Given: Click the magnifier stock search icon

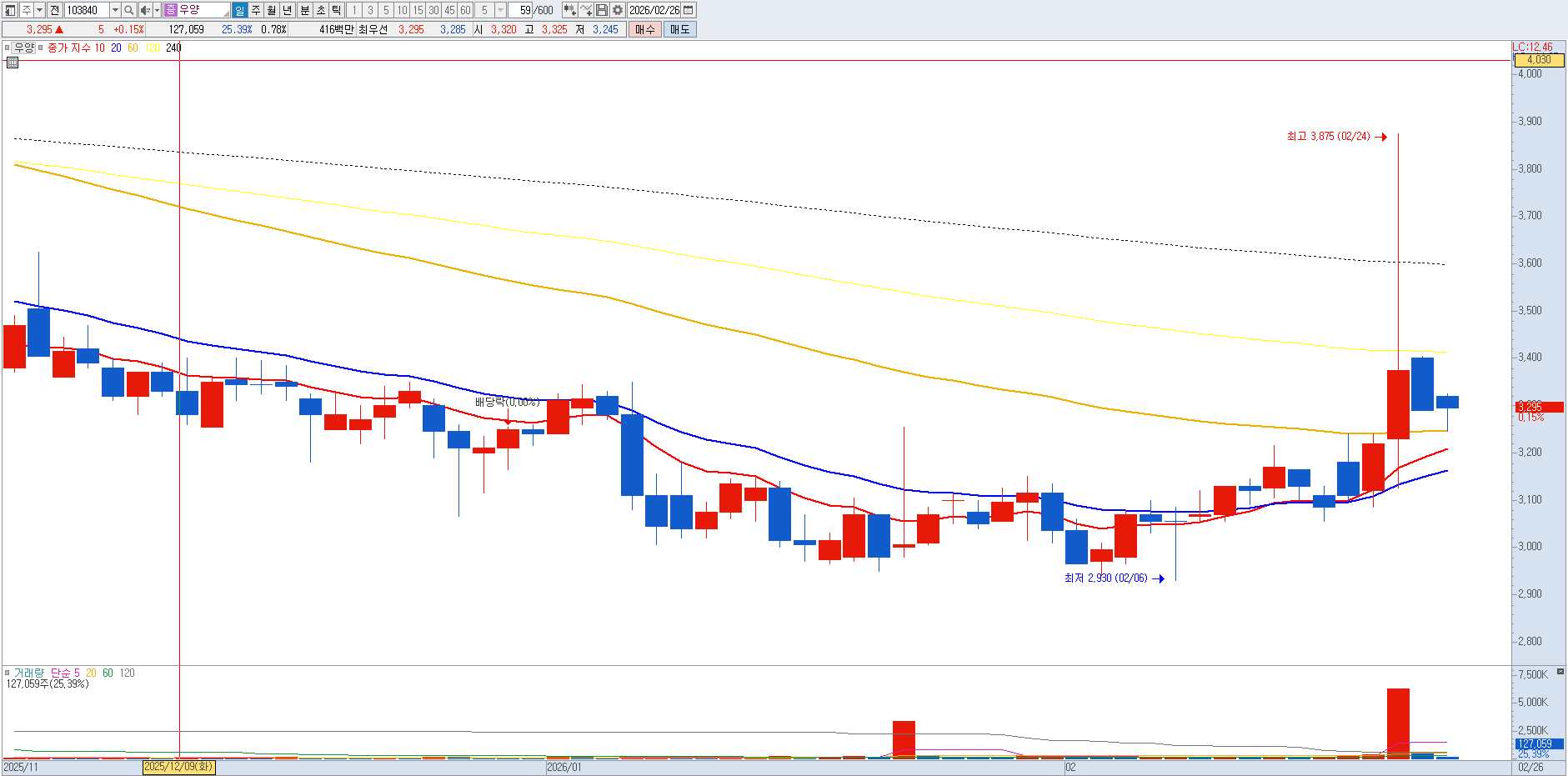Looking at the screenshot, I should 129,10.
